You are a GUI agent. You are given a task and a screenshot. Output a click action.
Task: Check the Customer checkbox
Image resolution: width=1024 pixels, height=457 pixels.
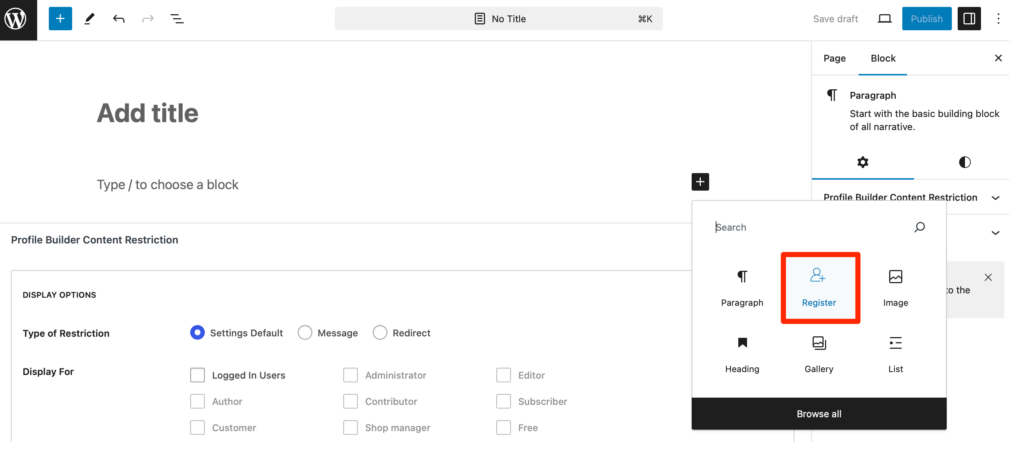(197, 428)
